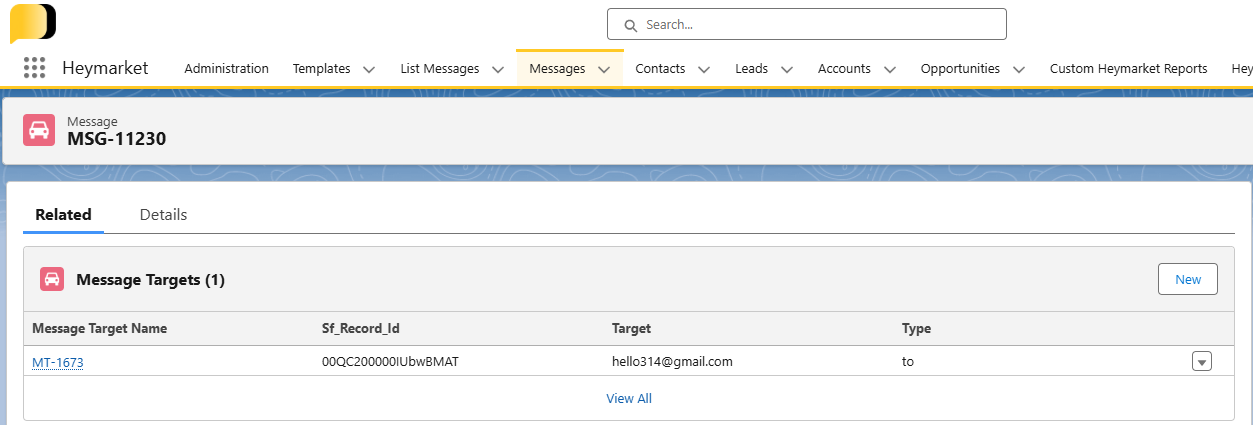
Task: Click the Heymarket yellow chat logo
Action: tap(33, 22)
